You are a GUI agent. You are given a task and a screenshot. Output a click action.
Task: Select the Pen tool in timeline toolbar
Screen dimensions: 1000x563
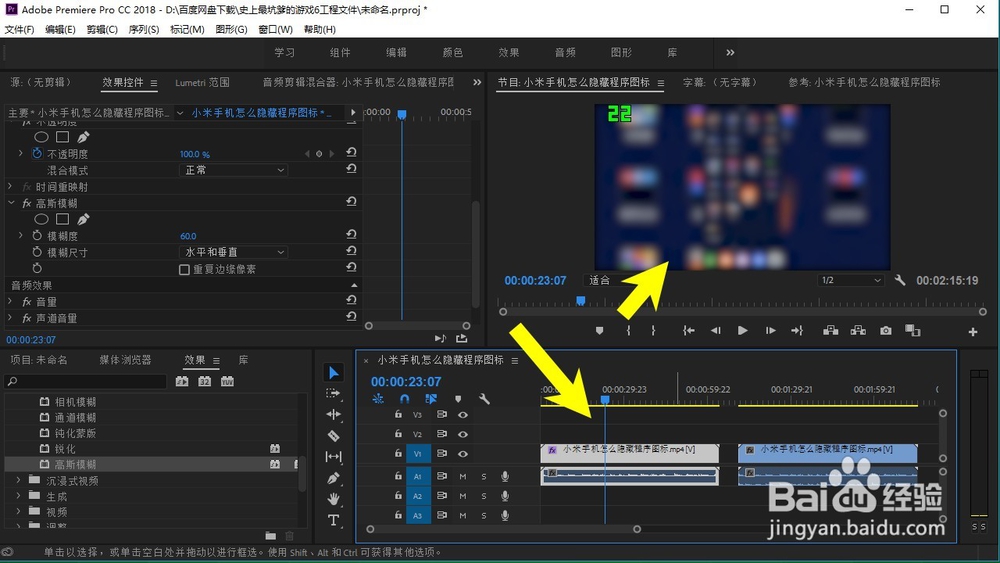pos(334,478)
